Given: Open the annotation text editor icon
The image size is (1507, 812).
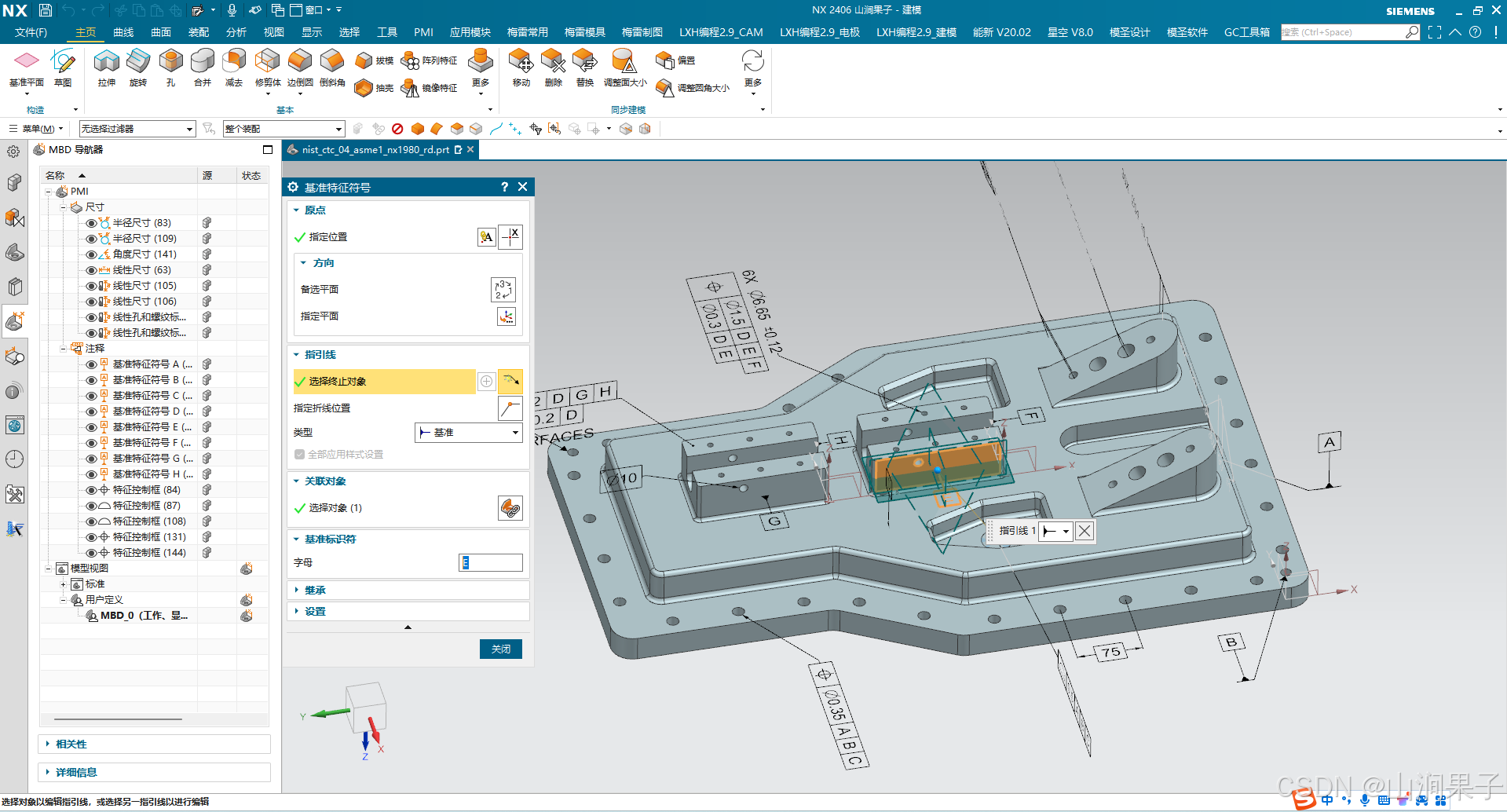Looking at the screenshot, I should pyautogui.click(x=487, y=237).
